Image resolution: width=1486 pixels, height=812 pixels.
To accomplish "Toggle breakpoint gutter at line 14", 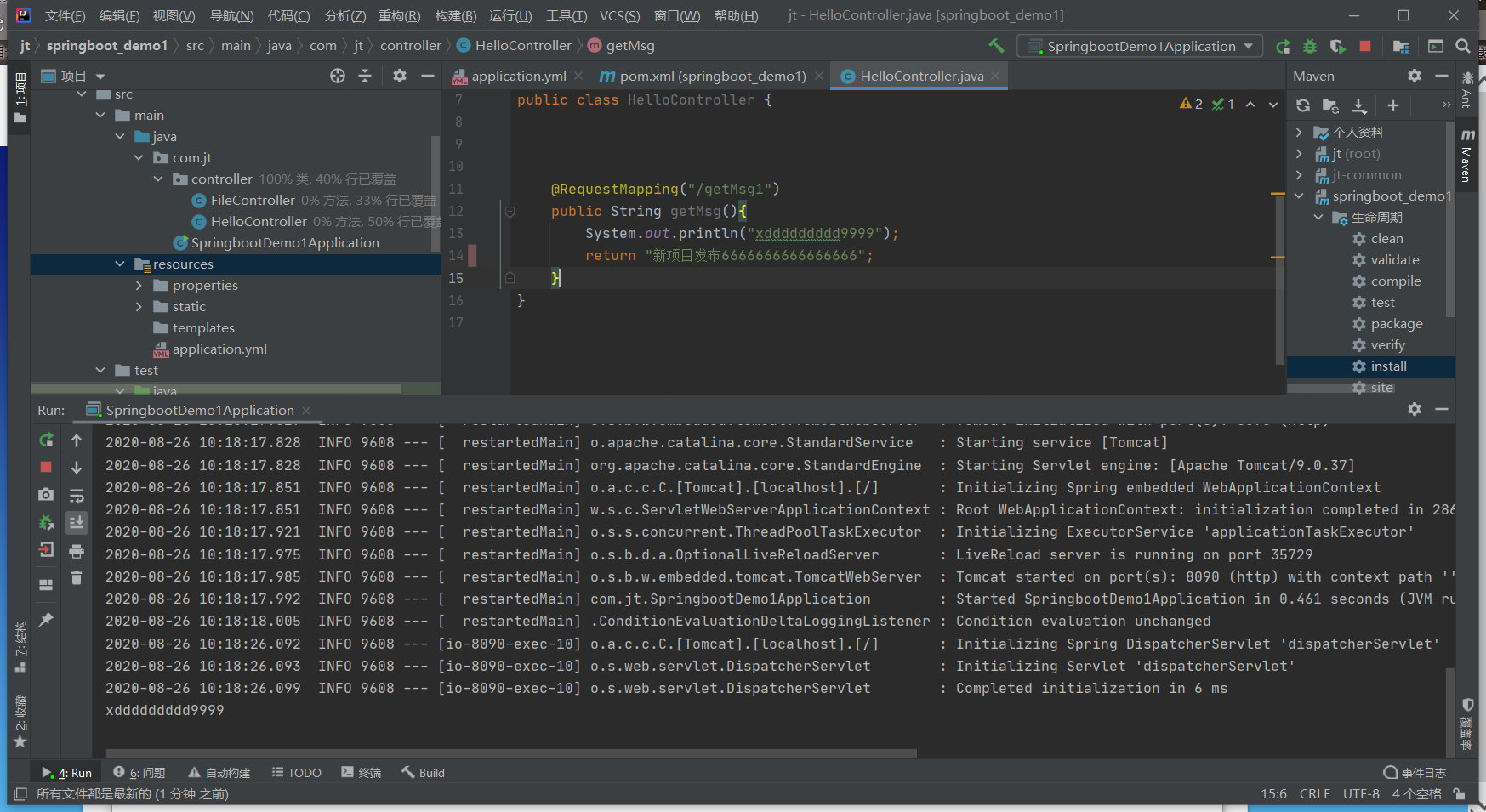I will point(473,255).
